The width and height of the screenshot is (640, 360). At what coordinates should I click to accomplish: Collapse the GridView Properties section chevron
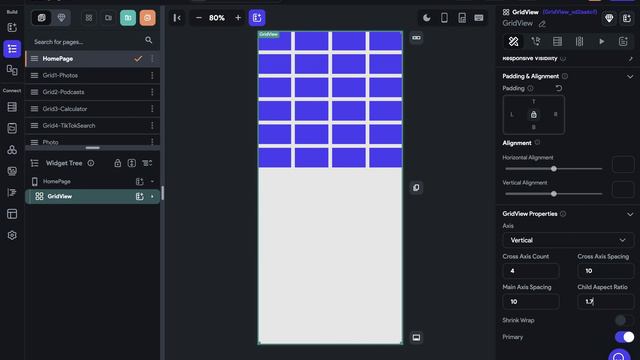(x=630, y=214)
